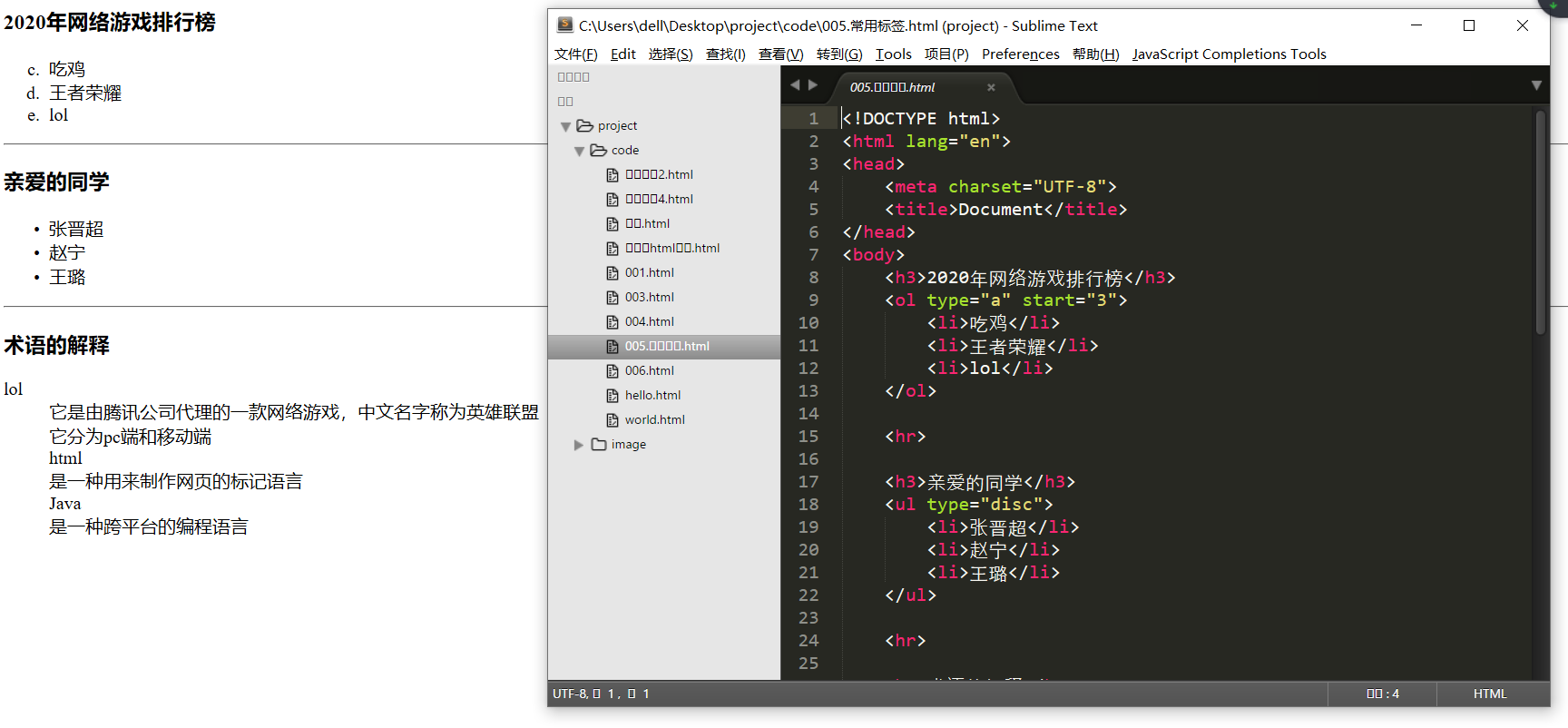Click the Sublime Text title bar icon
Viewport: 1568px width, 728px height.
[x=565, y=25]
